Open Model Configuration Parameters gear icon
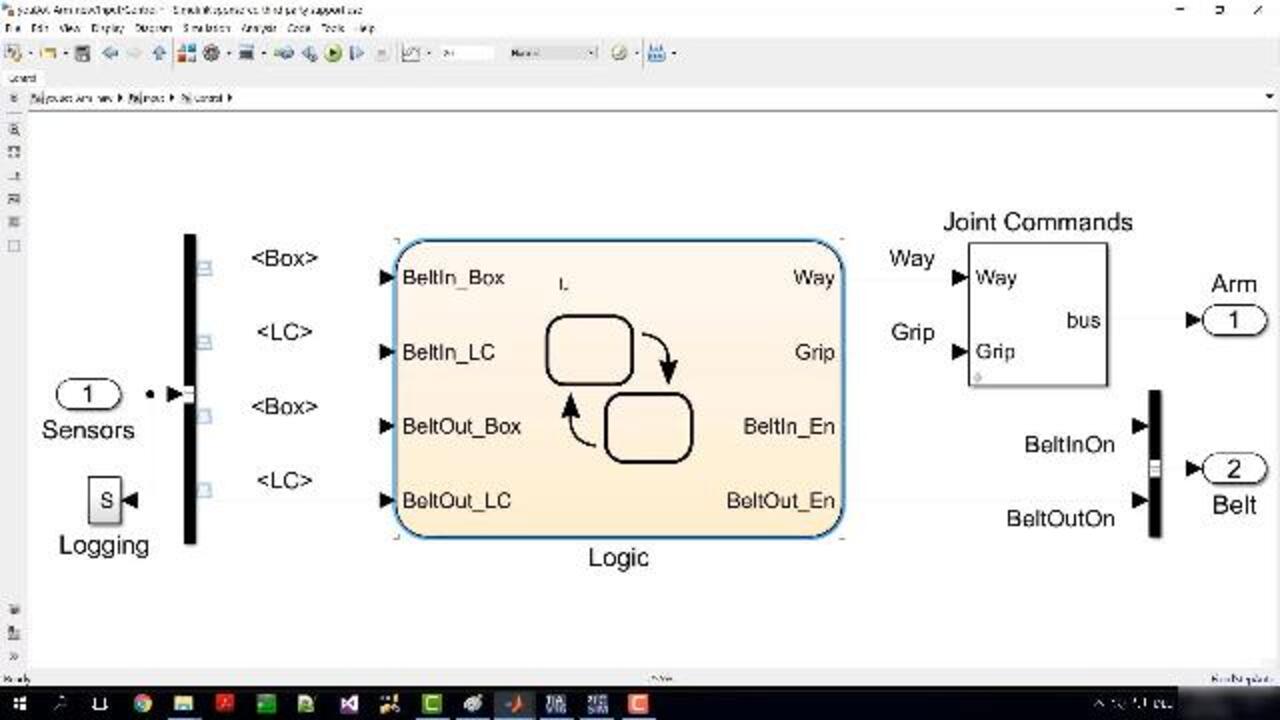This screenshot has height=720, width=1280. [211, 53]
